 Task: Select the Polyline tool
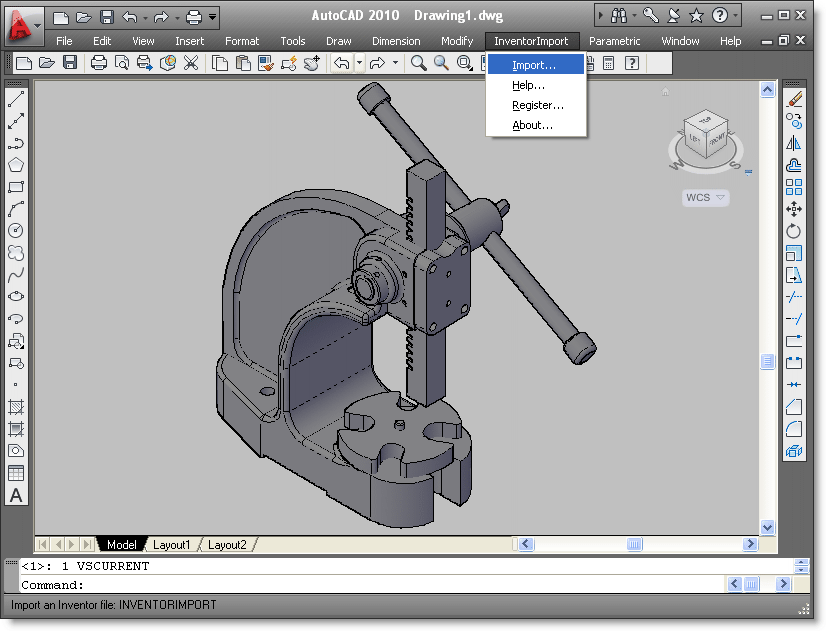tap(16, 143)
